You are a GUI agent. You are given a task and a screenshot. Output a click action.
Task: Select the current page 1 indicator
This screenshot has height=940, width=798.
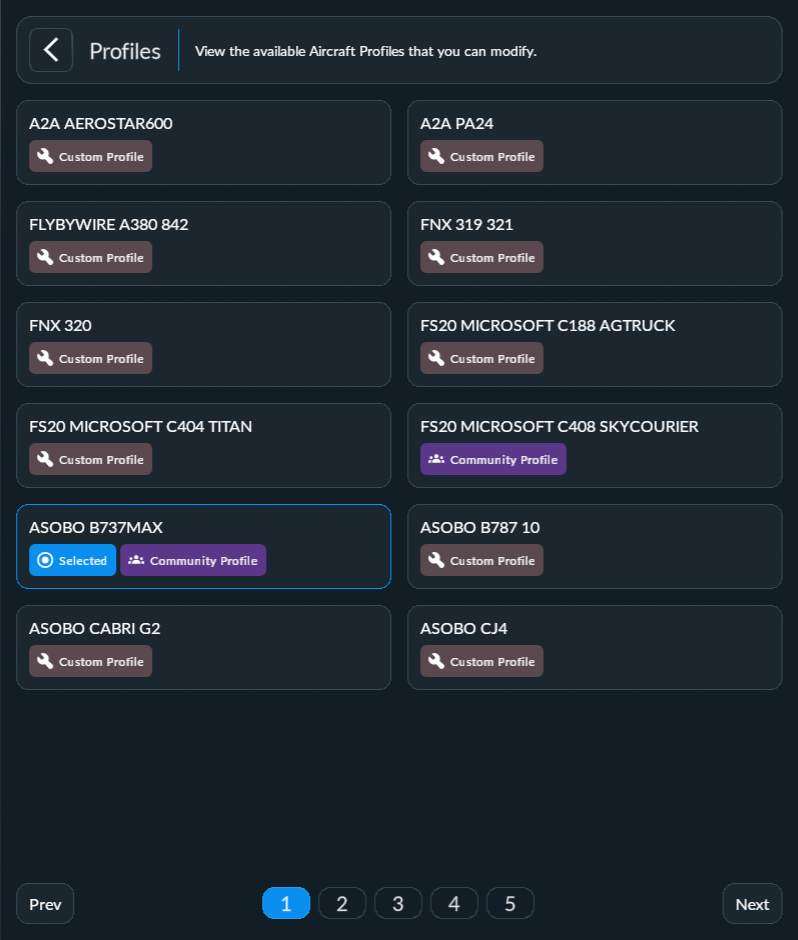(x=286, y=903)
